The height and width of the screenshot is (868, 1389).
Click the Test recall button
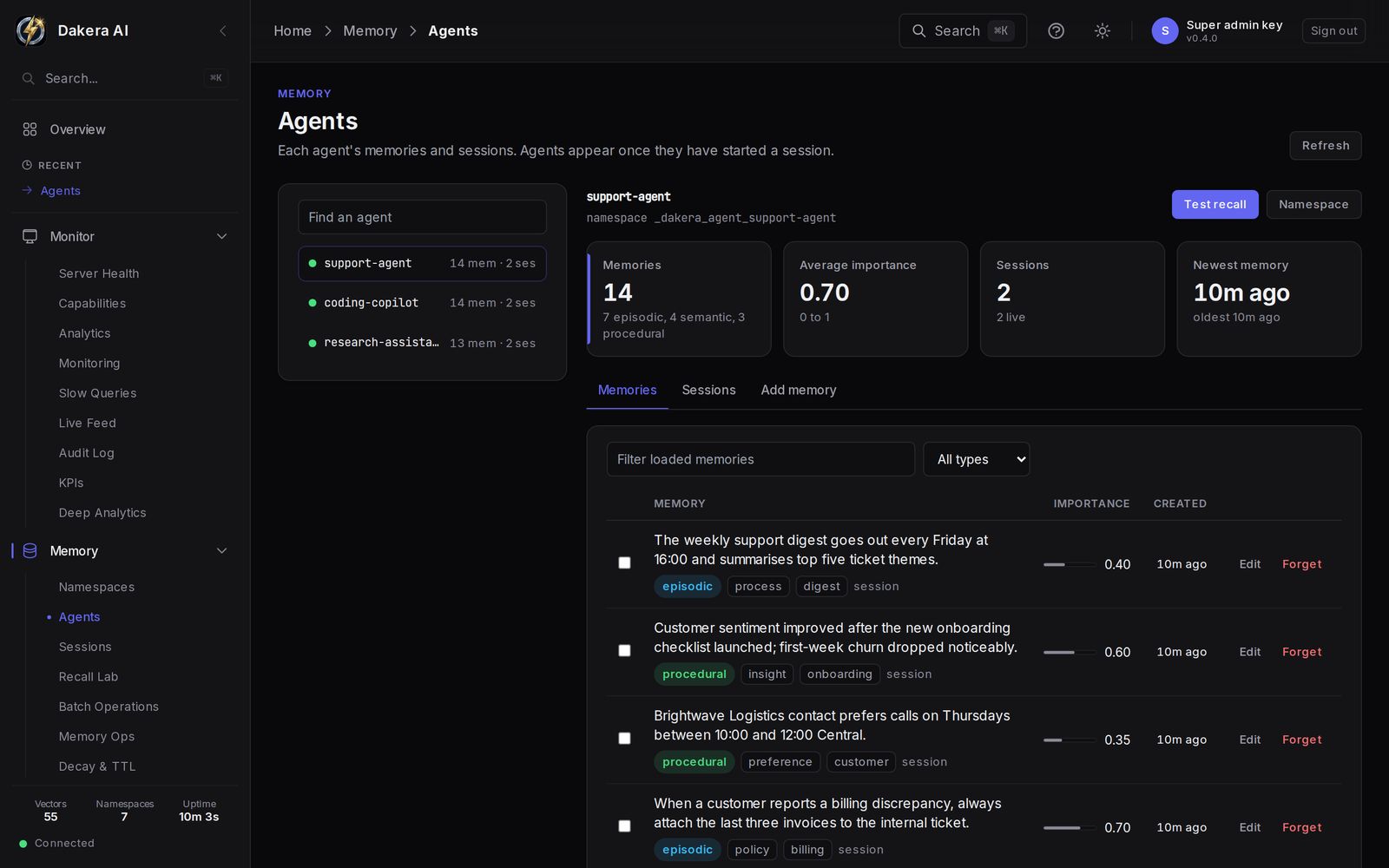point(1215,205)
